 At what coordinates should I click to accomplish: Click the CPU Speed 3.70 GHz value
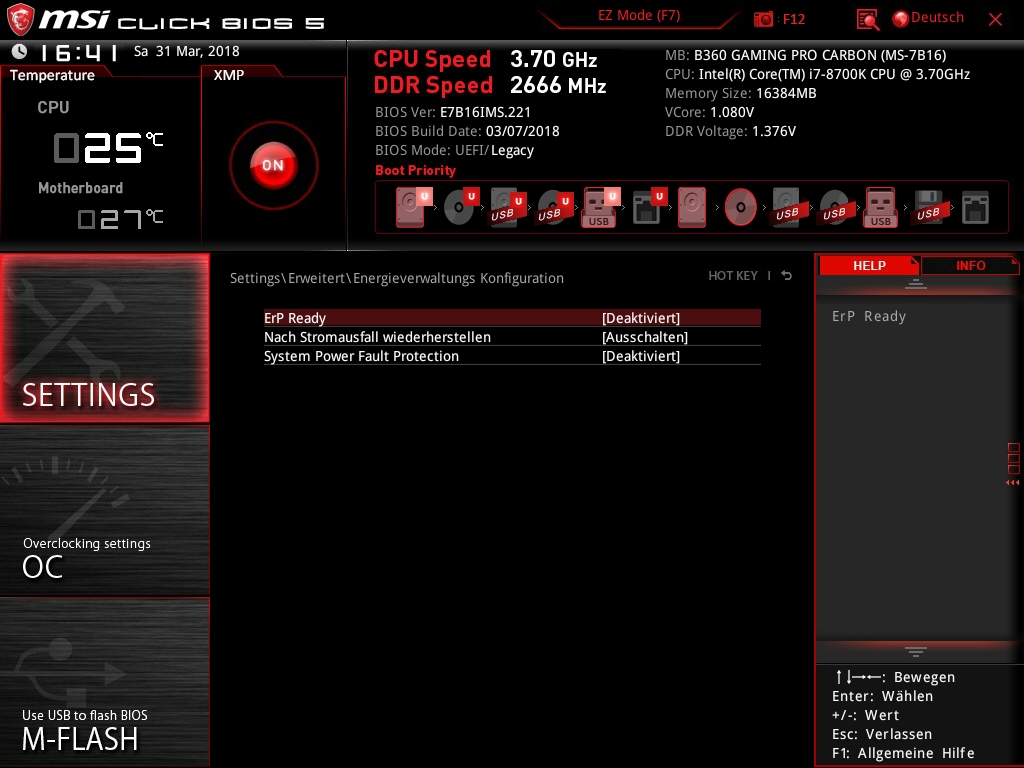[554, 59]
